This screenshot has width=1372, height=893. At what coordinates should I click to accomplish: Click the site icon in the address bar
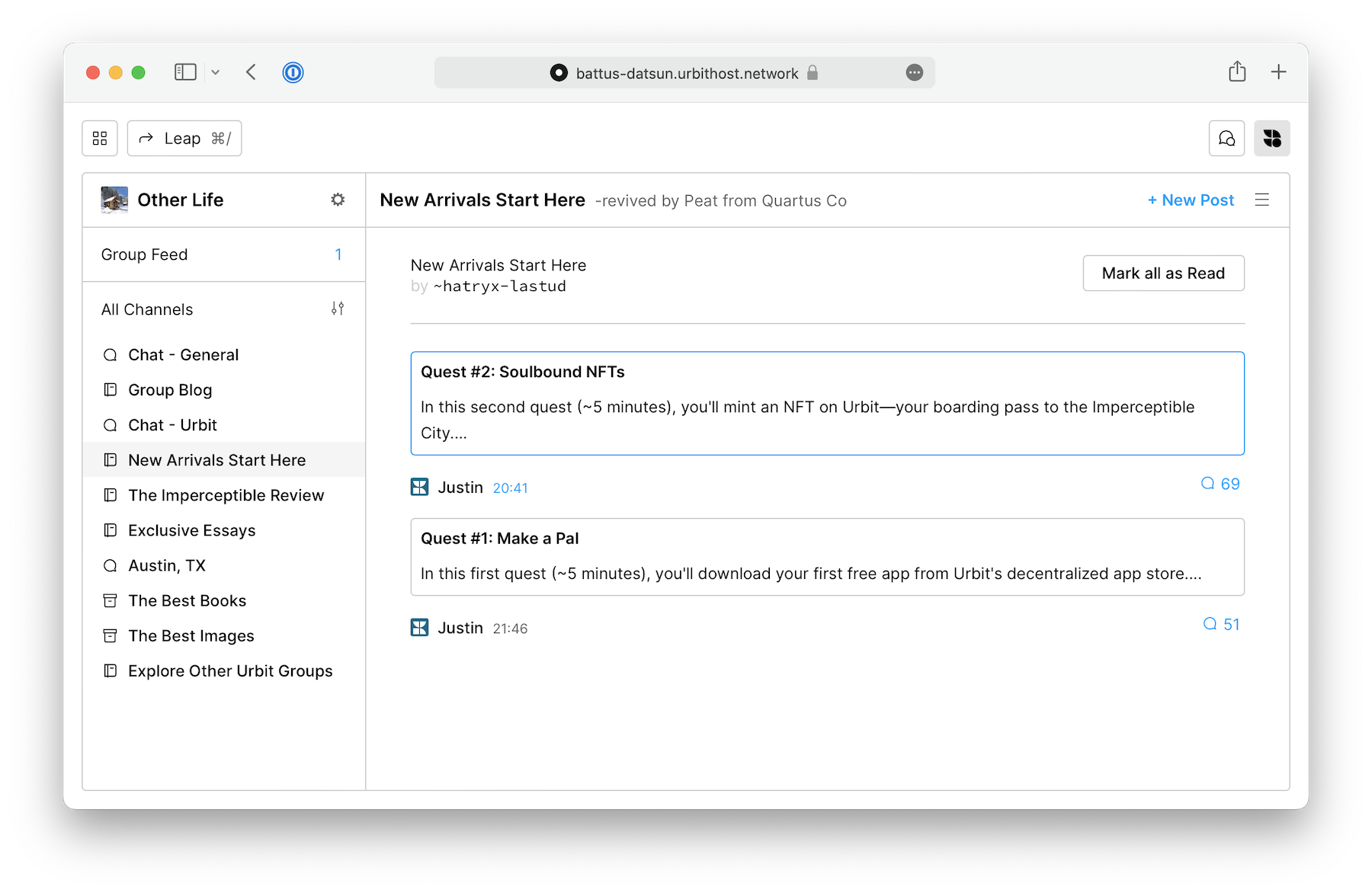(559, 72)
